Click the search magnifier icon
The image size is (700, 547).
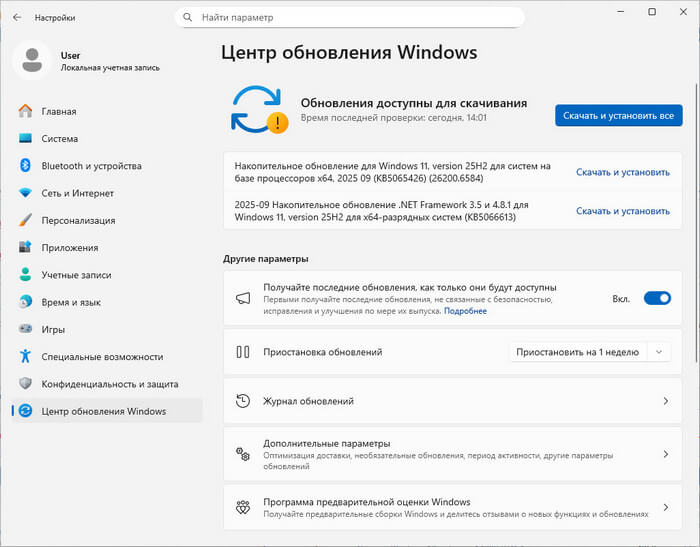tap(188, 18)
